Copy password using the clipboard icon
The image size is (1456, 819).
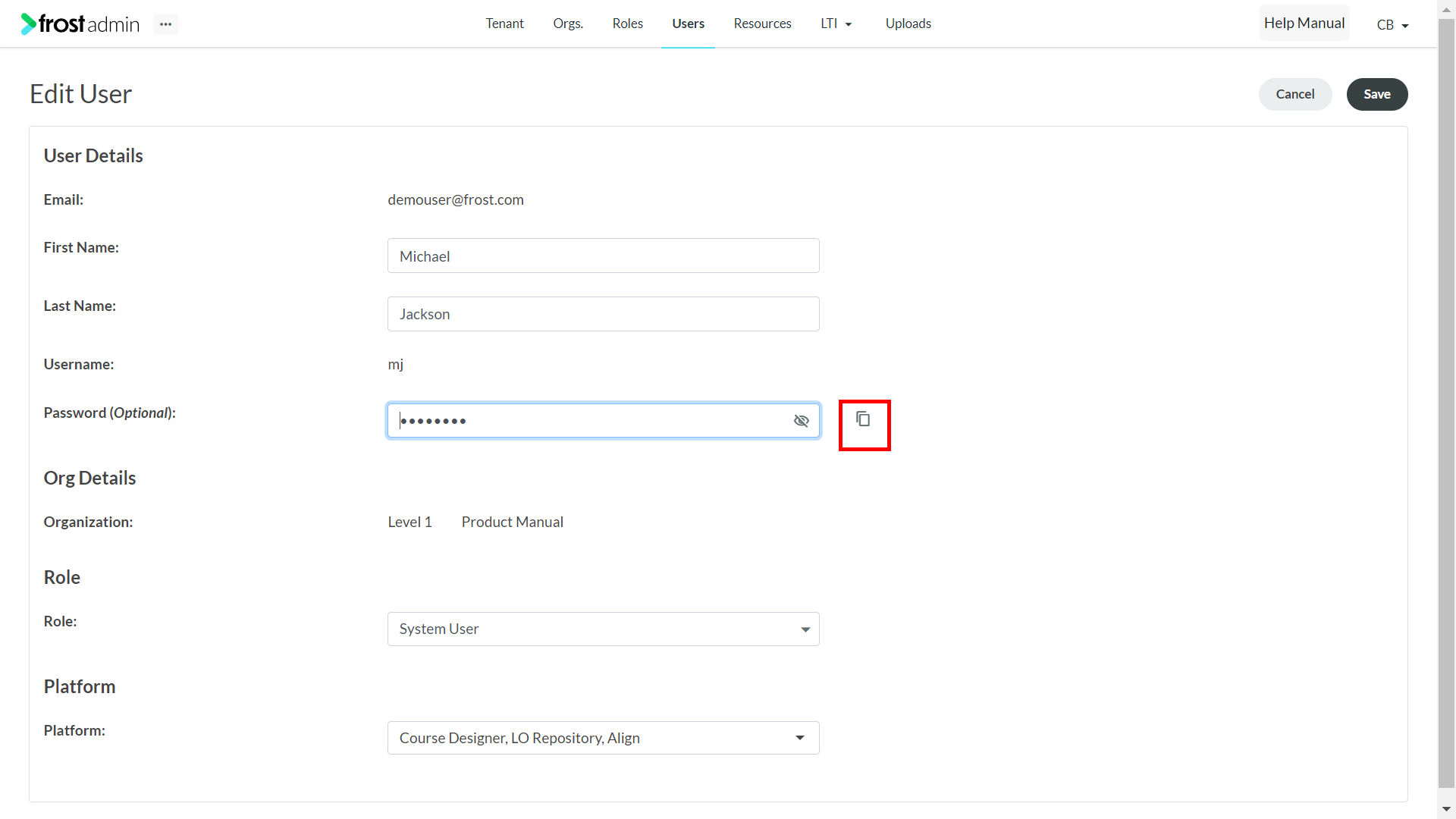(x=863, y=419)
